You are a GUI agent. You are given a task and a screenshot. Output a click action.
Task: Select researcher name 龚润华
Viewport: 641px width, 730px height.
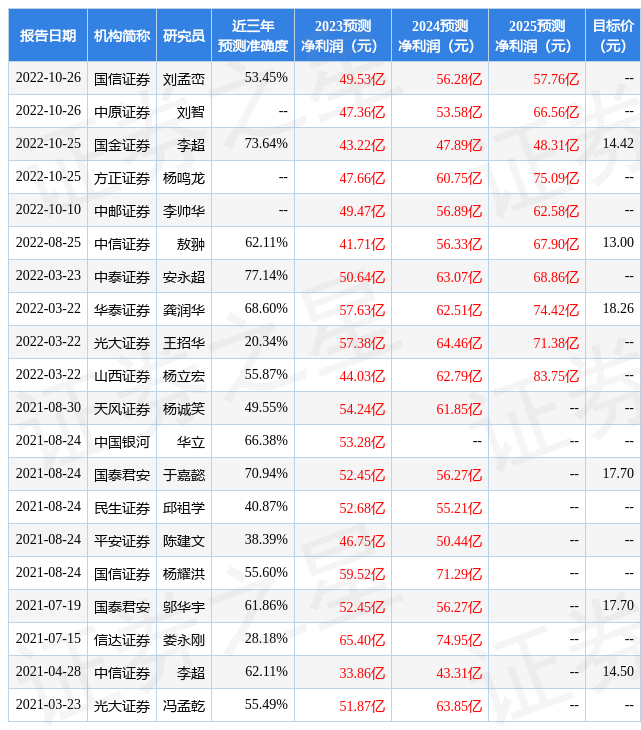coord(184,310)
